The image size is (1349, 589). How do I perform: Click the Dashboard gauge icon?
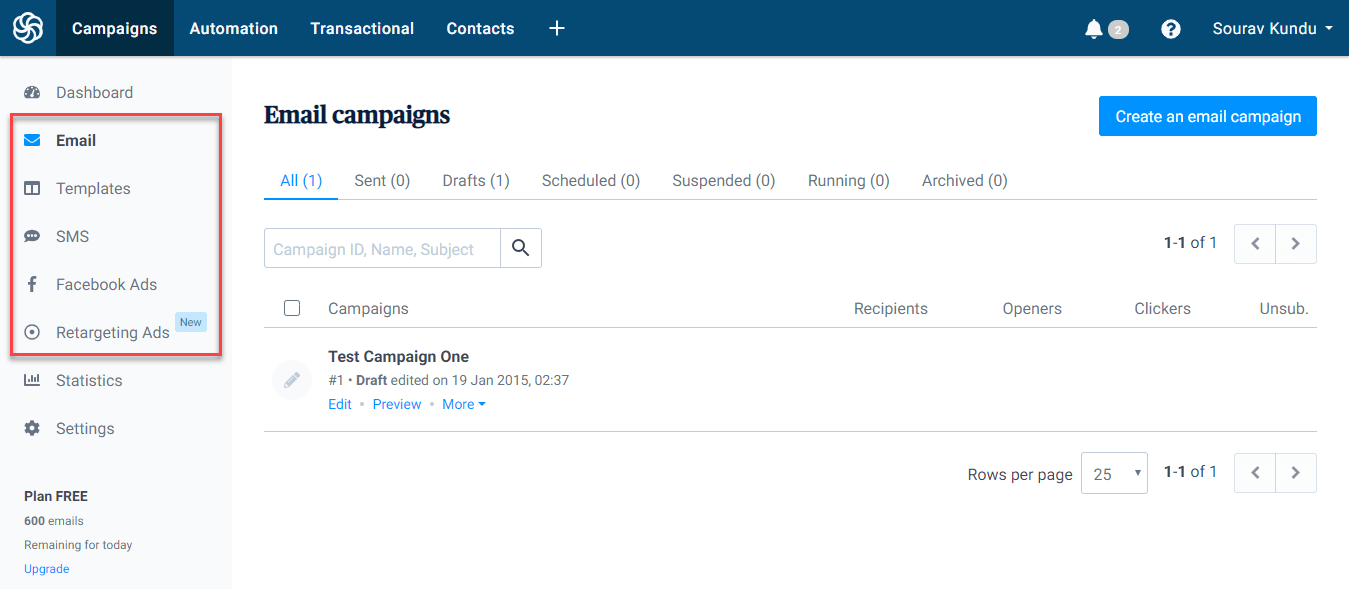tap(32, 93)
